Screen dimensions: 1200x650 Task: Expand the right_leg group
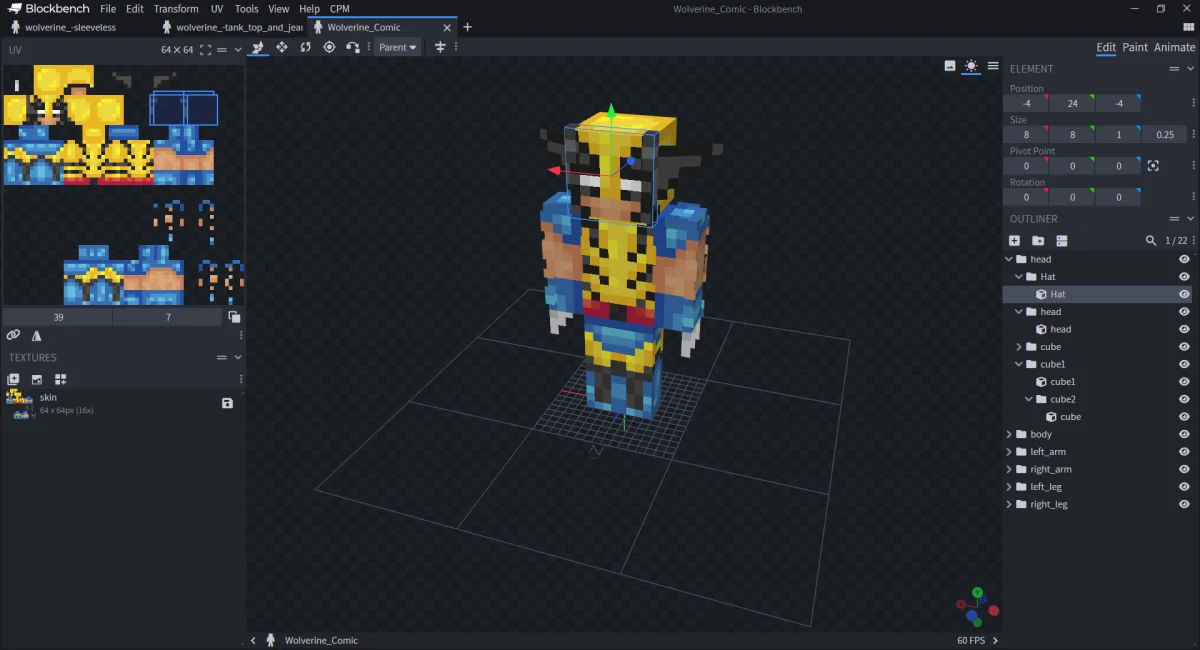1009,504
